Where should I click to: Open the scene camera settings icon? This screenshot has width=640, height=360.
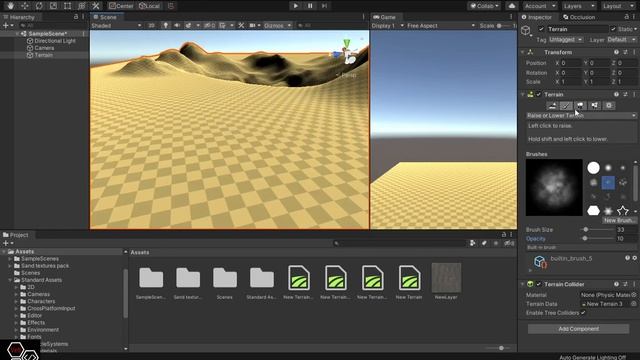254,25
